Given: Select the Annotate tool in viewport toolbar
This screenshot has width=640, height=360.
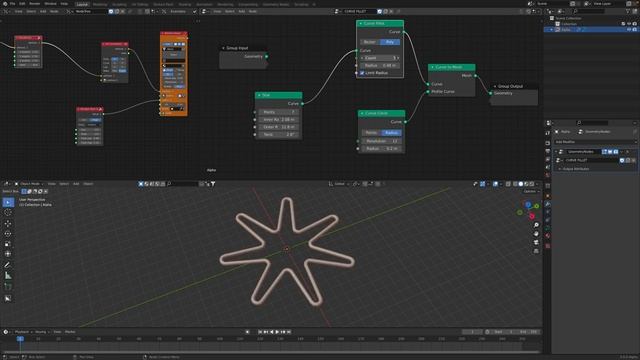Looking at the screenshot, I should (8, 265).
